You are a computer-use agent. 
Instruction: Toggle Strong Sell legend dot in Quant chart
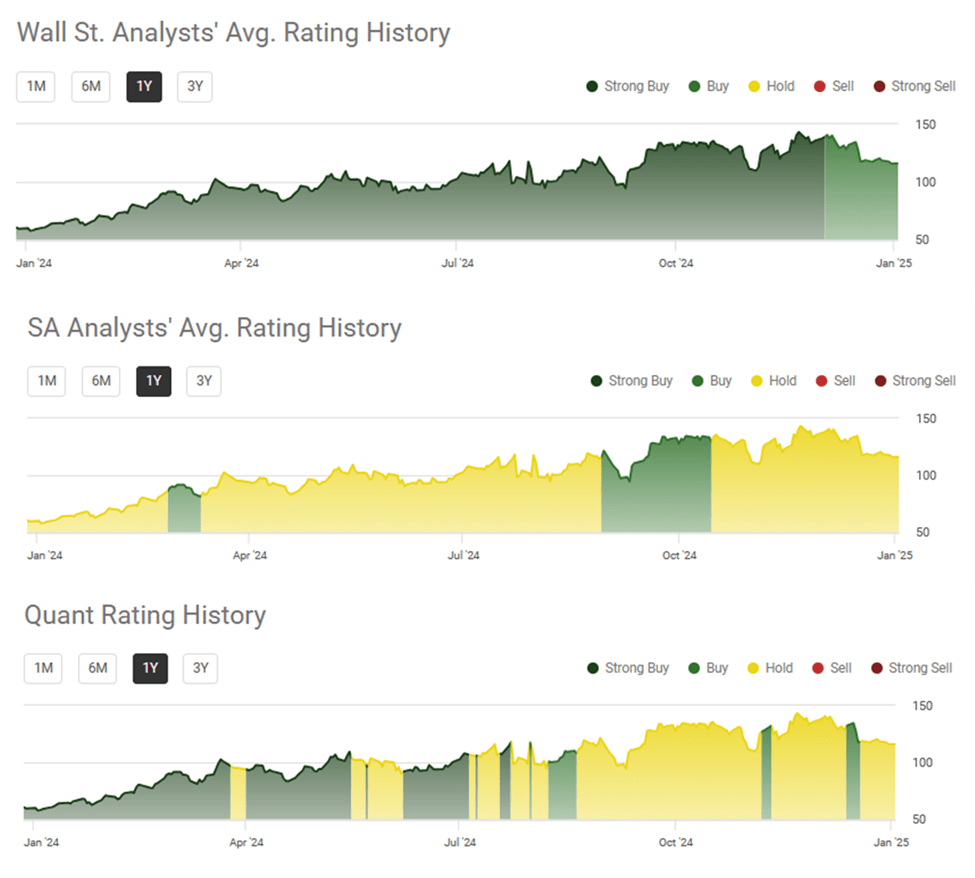coord(876,668)
